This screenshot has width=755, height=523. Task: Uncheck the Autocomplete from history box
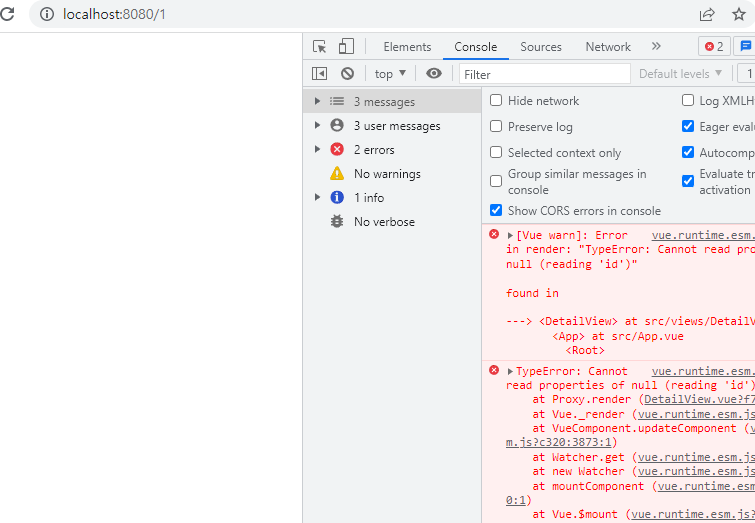pos(688,152)
